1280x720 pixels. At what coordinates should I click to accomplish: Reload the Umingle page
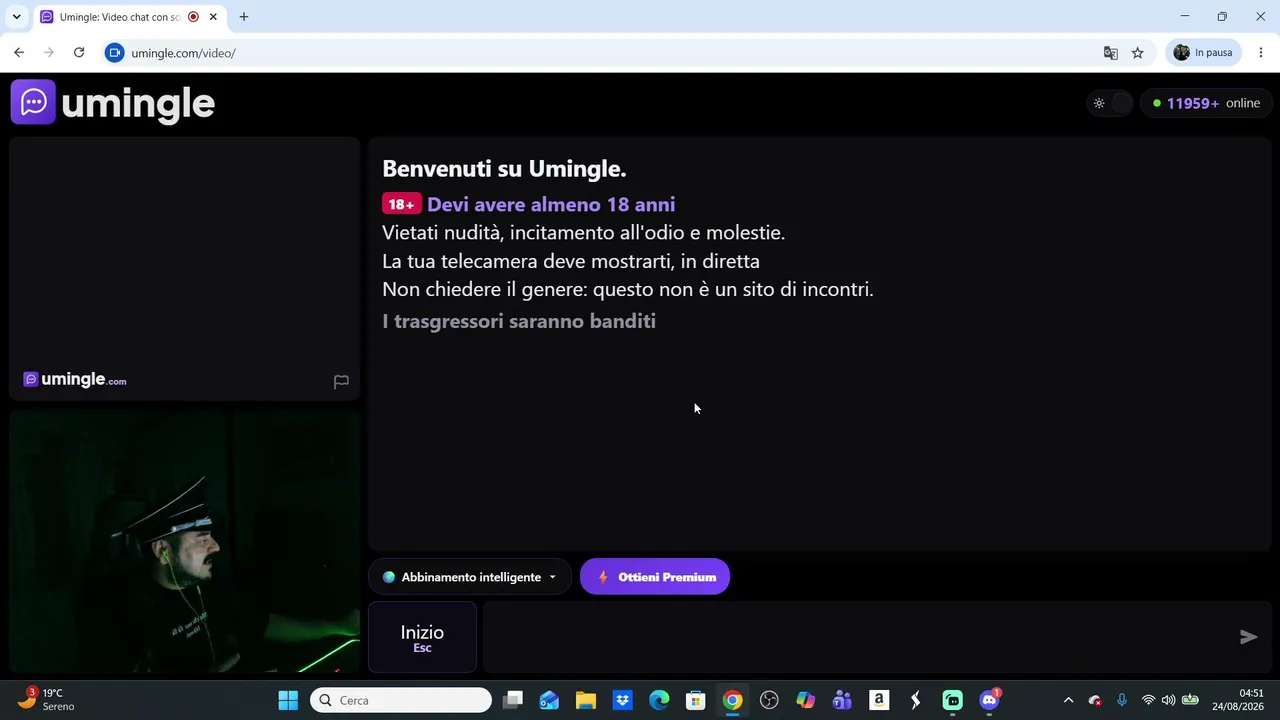(x=79, y=53)
